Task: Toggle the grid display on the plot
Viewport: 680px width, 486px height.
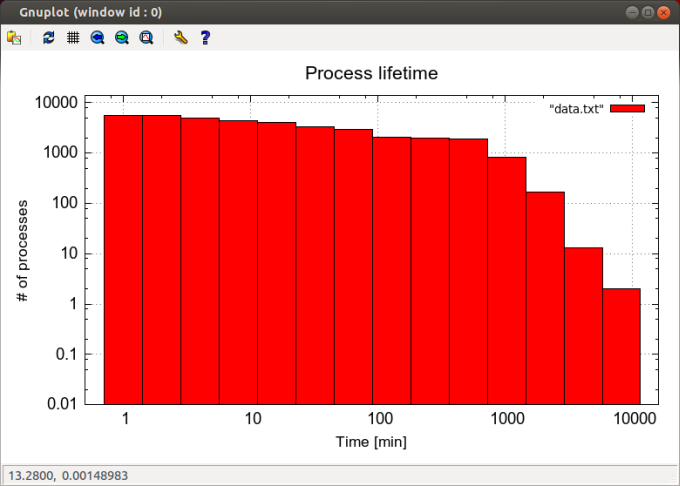Action: [72, 38]
